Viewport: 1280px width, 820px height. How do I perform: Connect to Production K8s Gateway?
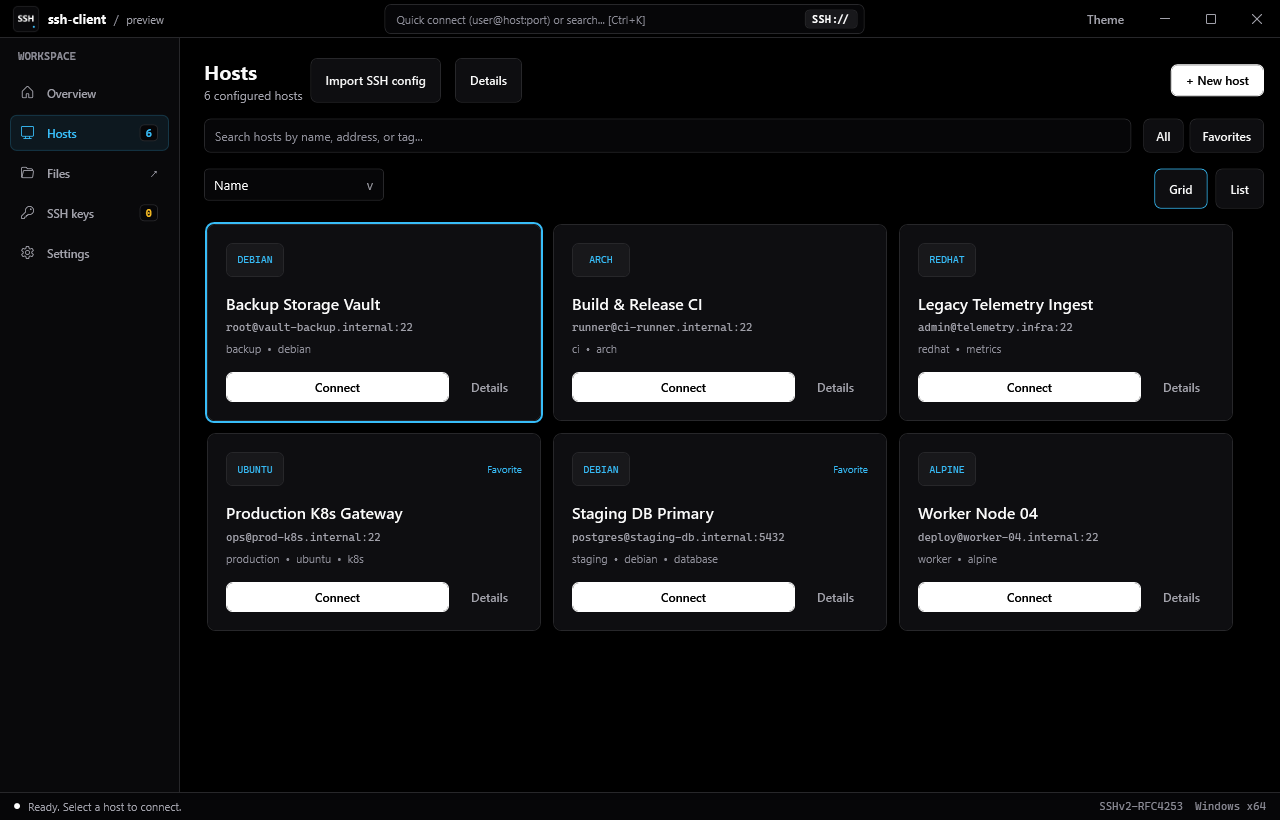click(337, 597)
